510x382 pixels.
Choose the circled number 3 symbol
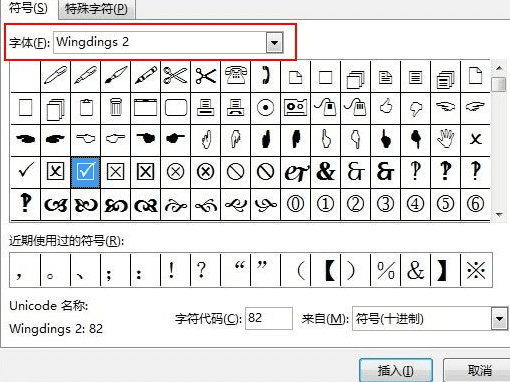(x=386, y=204)
